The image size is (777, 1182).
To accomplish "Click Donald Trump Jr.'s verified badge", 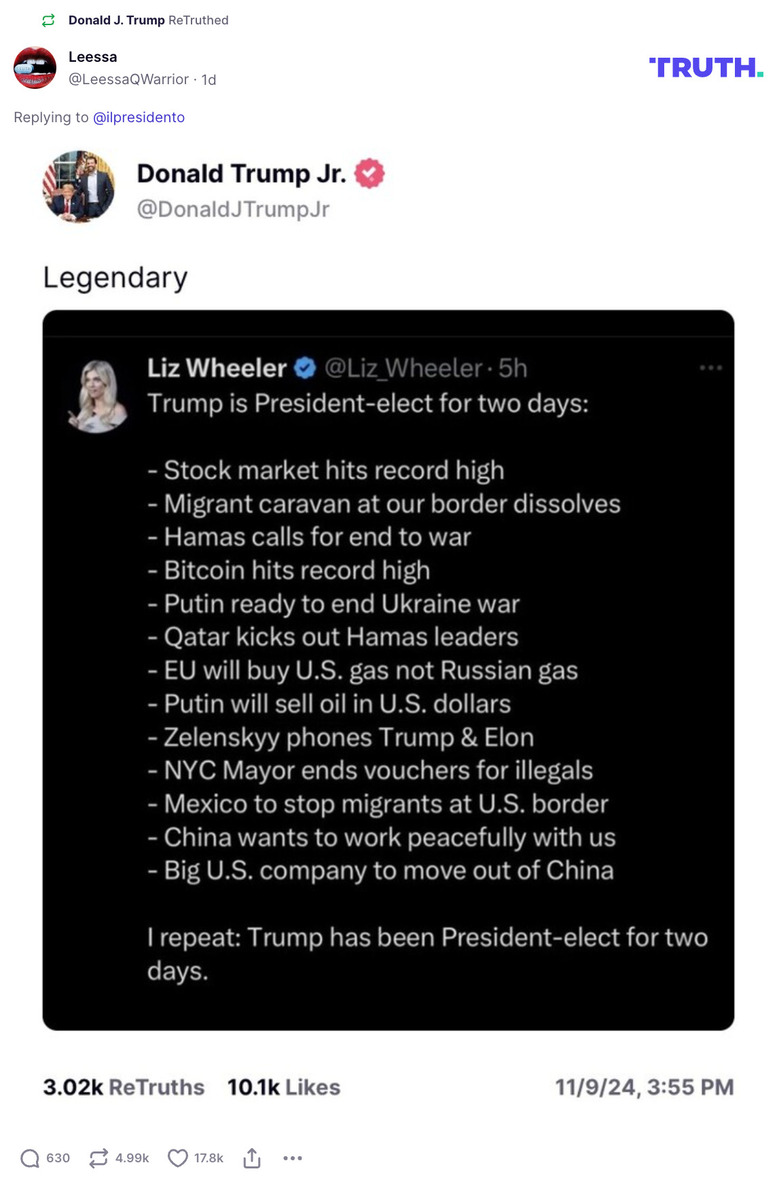I will [368, 172].
